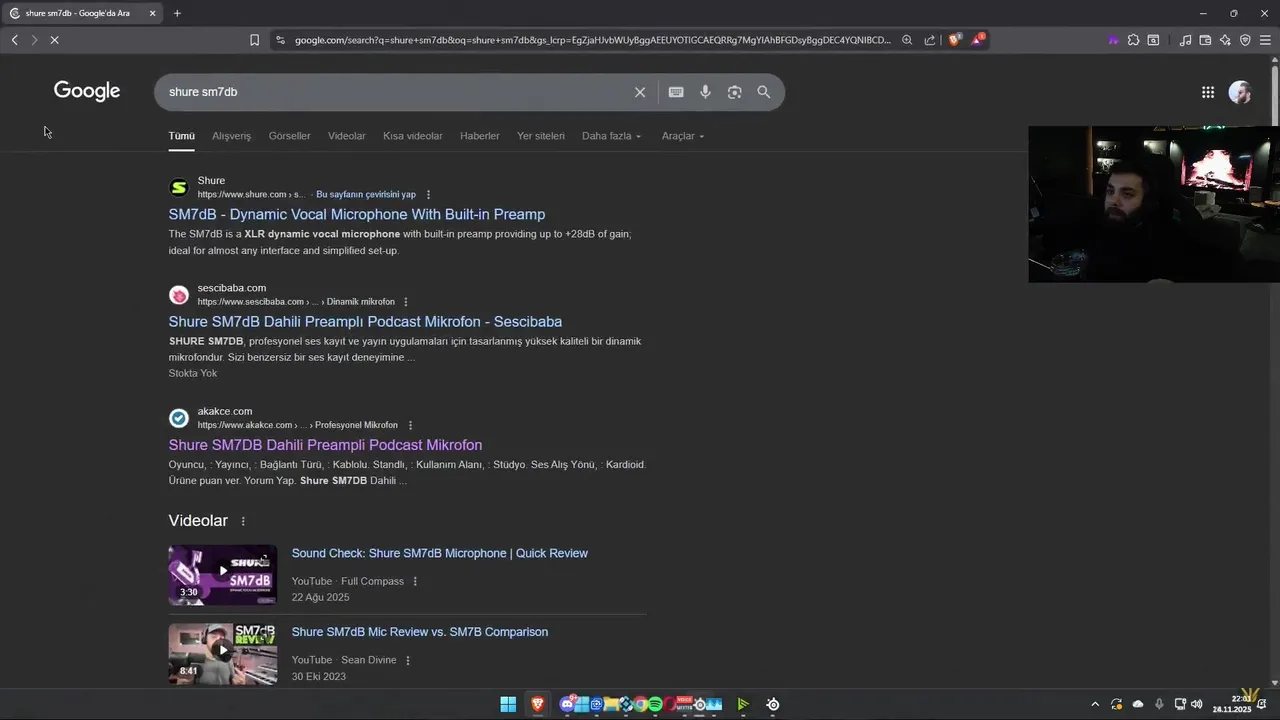1280x720 pixels.
Task: Bookmark this page
Action: (x=254, y=40)
